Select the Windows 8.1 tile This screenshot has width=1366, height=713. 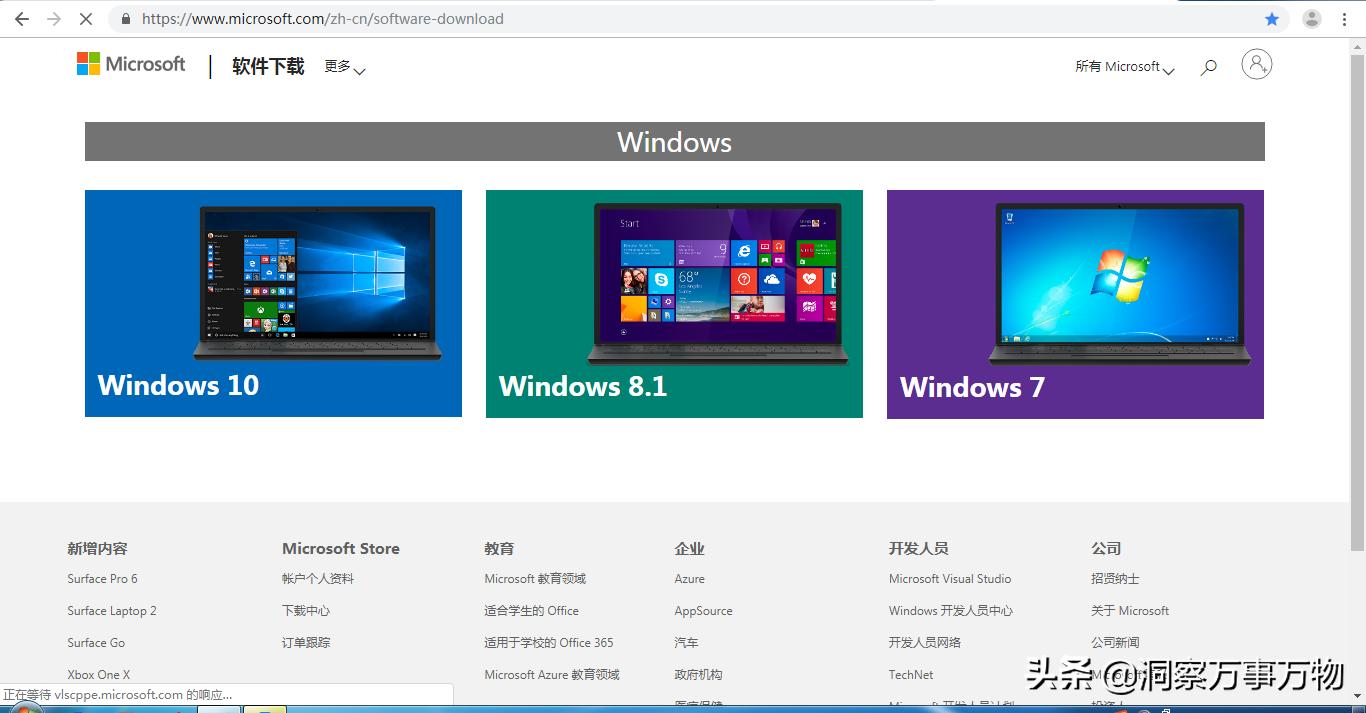(673, 303)
